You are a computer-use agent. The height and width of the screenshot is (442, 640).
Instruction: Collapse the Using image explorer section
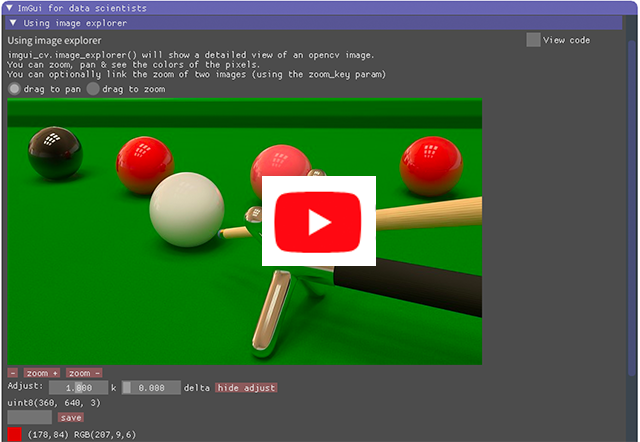coord(13,23)
